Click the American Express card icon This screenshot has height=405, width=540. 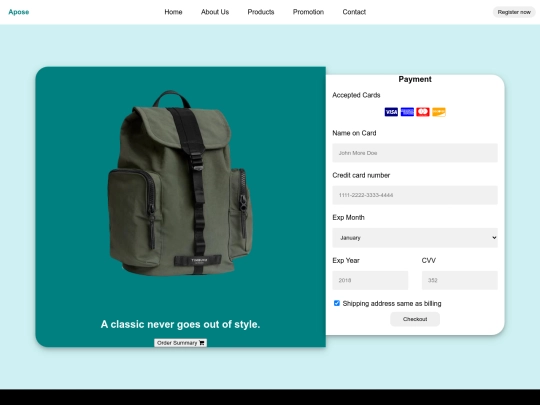click(x=407, y=112)
